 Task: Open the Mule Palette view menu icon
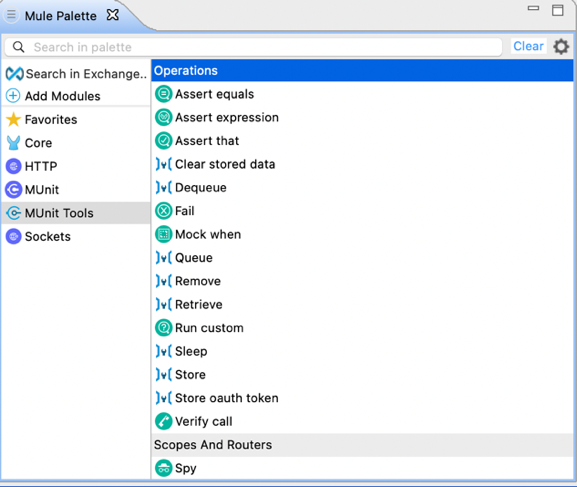11,15
